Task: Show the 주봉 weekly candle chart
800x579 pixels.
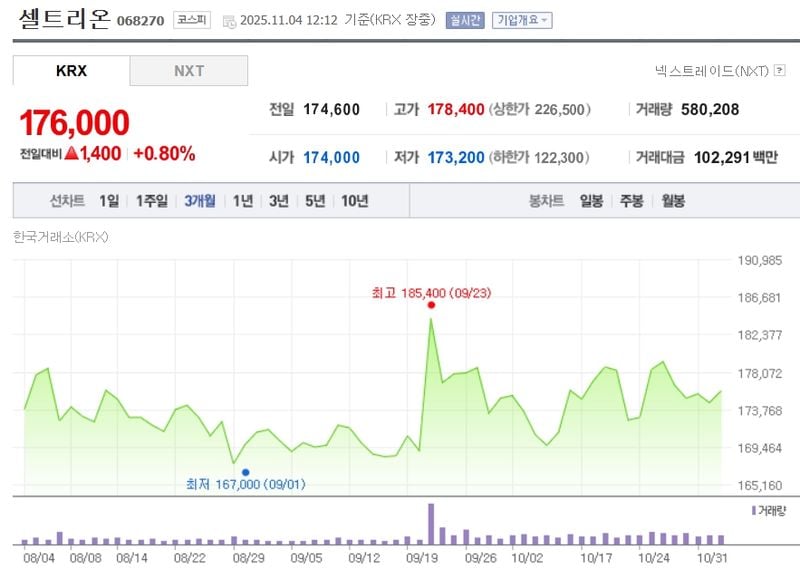Action: (x=631, y=201)
